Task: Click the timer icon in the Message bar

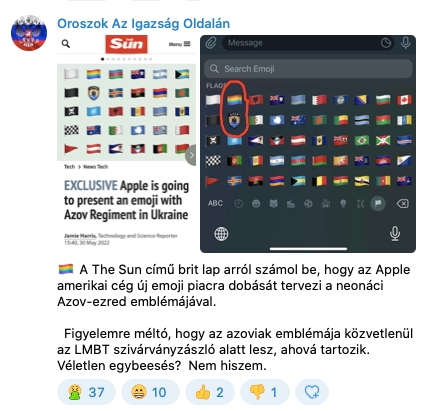Action: click(x=386, y=43)
